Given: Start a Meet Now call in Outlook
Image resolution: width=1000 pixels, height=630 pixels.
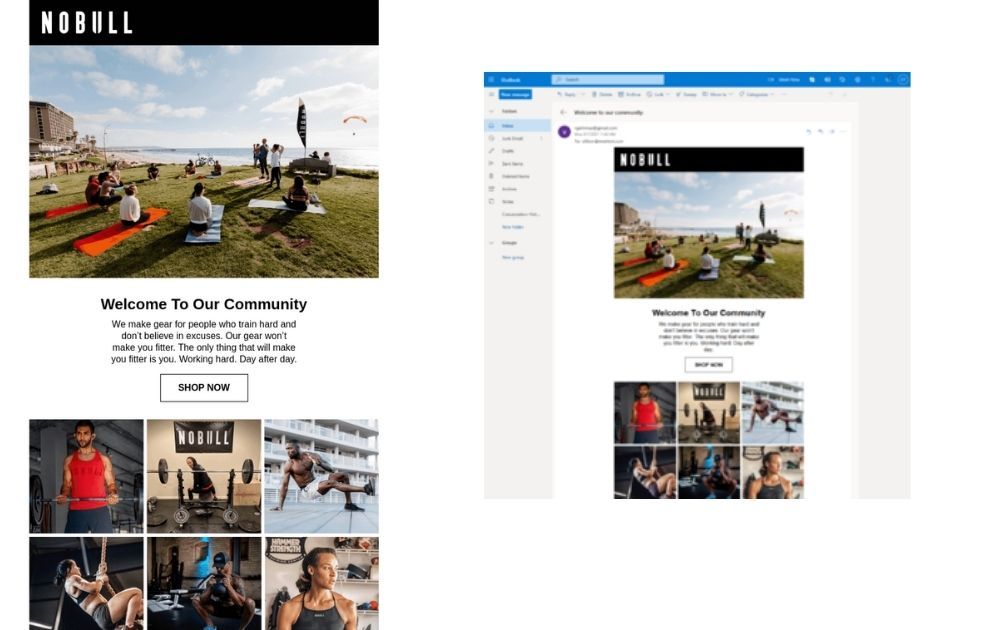Looking at the screenshot, I should 785,80.
